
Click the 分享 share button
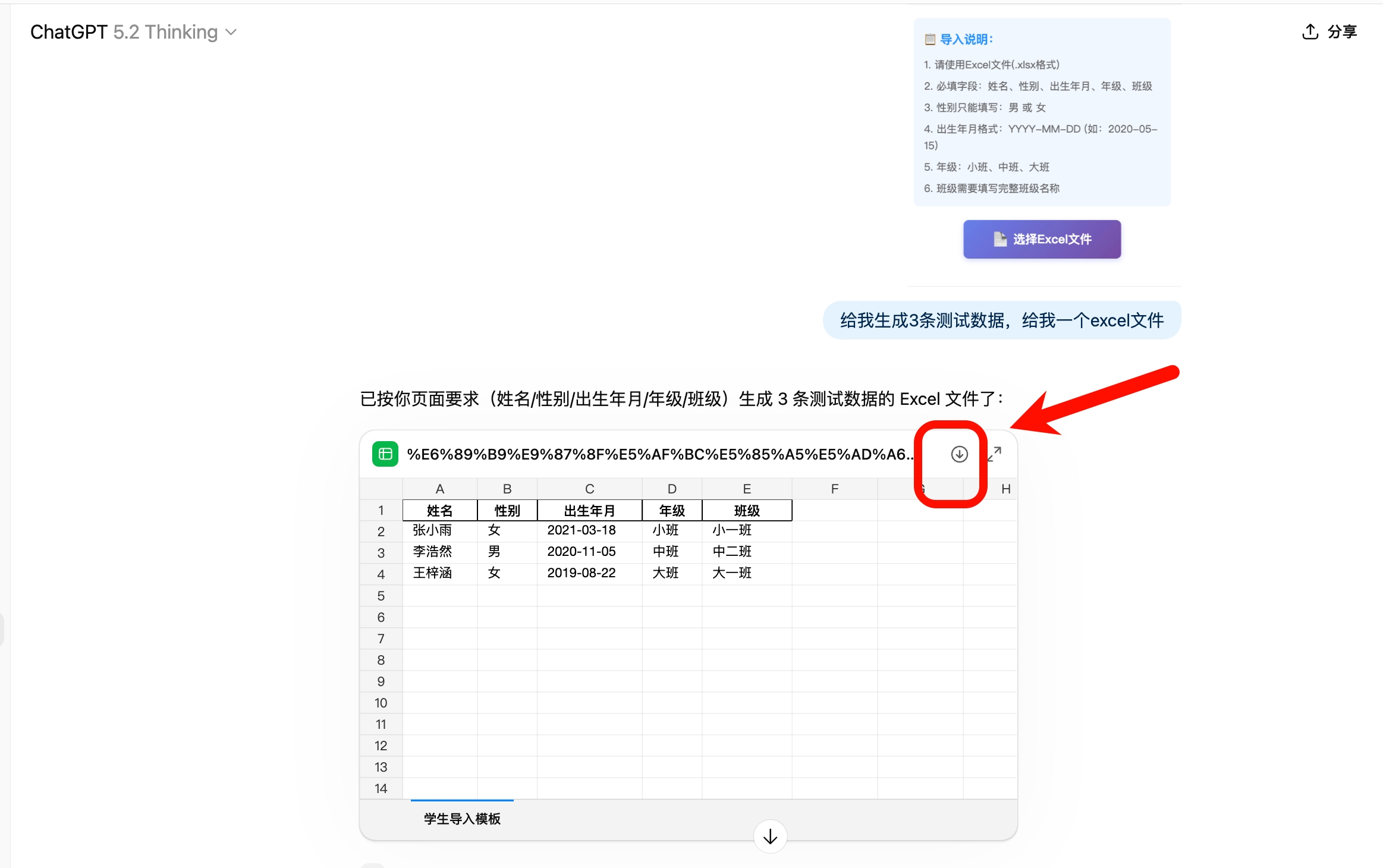1341,32
